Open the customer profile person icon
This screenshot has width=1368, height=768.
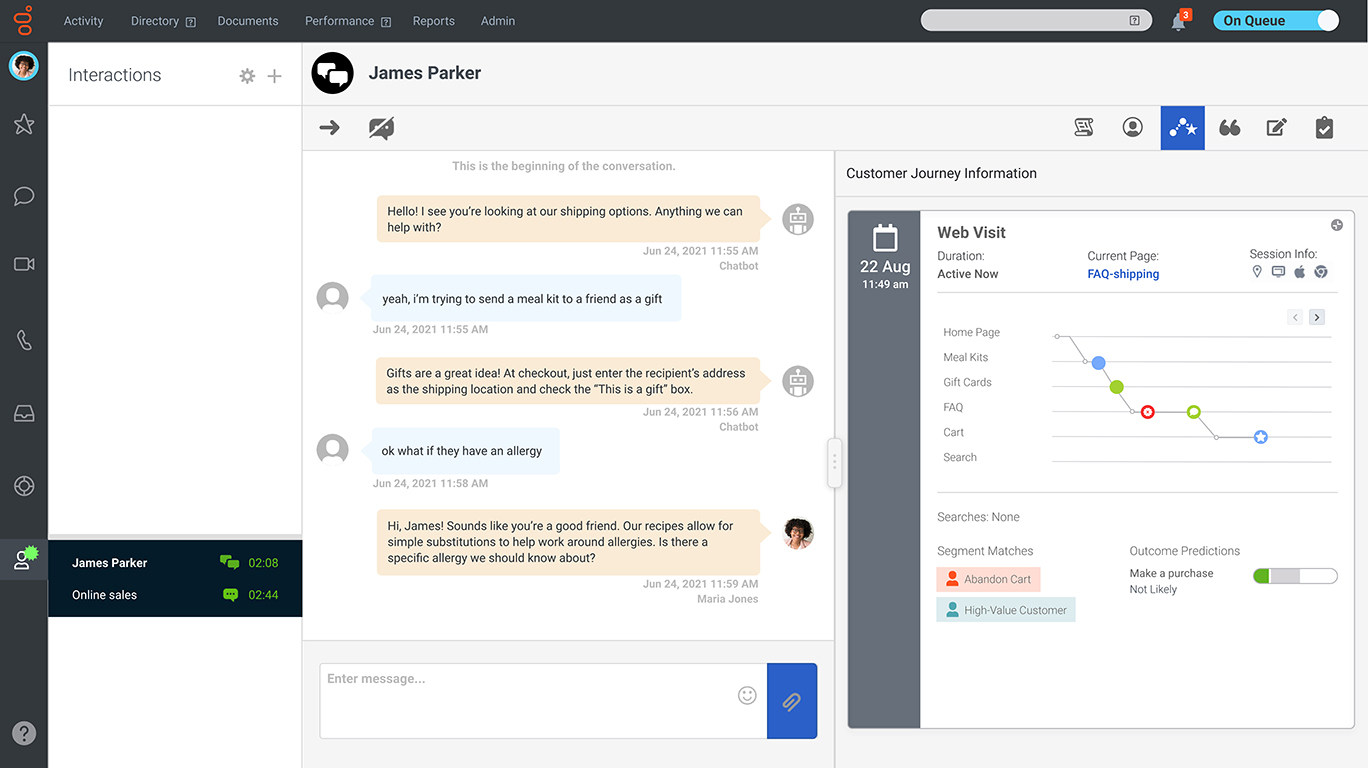tap(1132, 128)
